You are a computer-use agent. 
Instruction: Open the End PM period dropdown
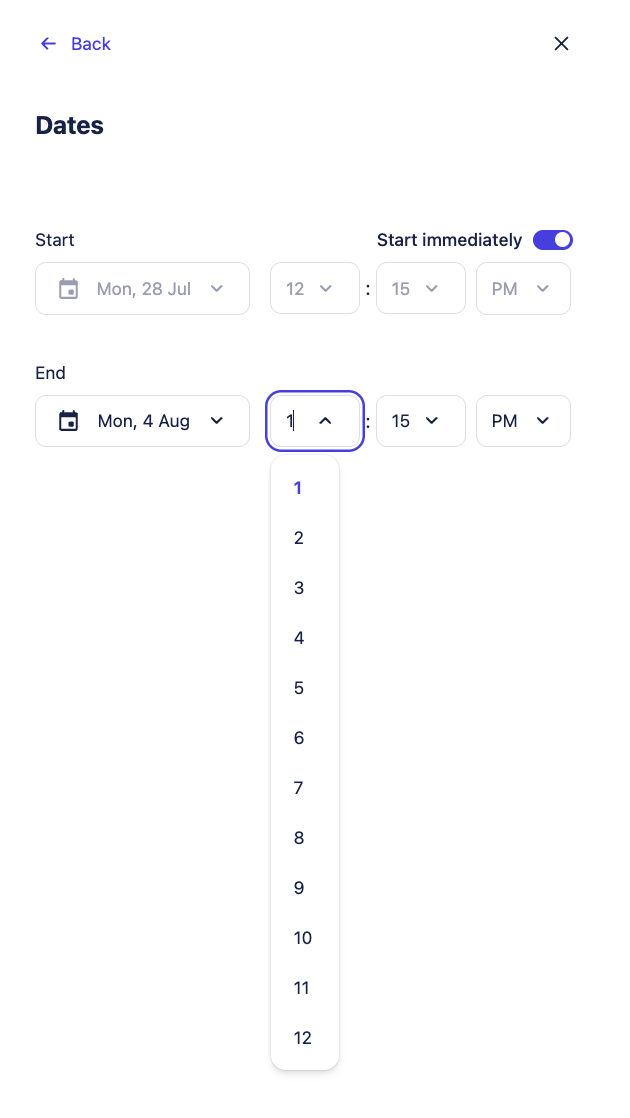(x=523, y=421)
